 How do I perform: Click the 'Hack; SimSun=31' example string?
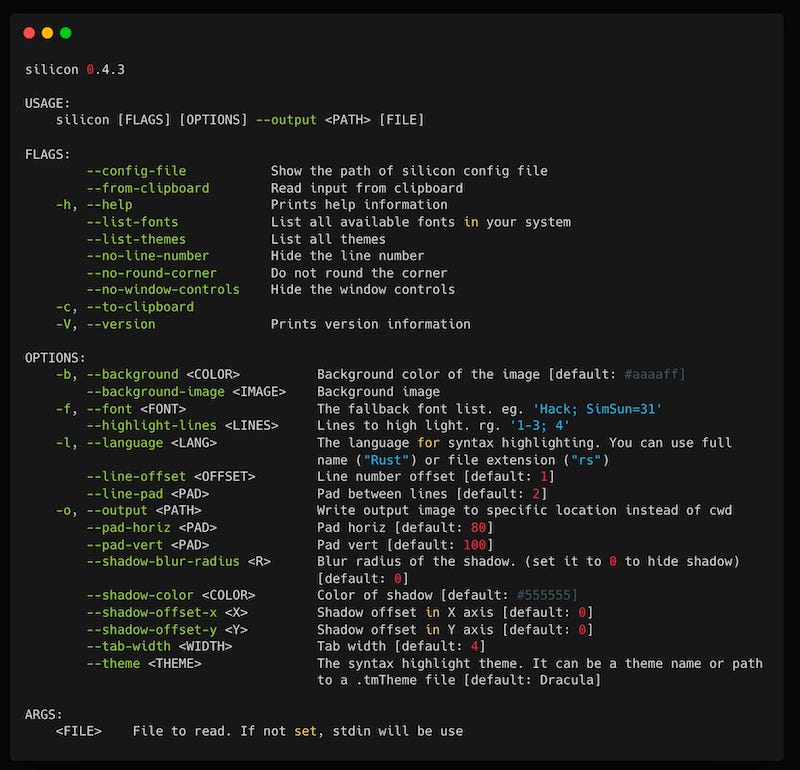coord(597,409)
